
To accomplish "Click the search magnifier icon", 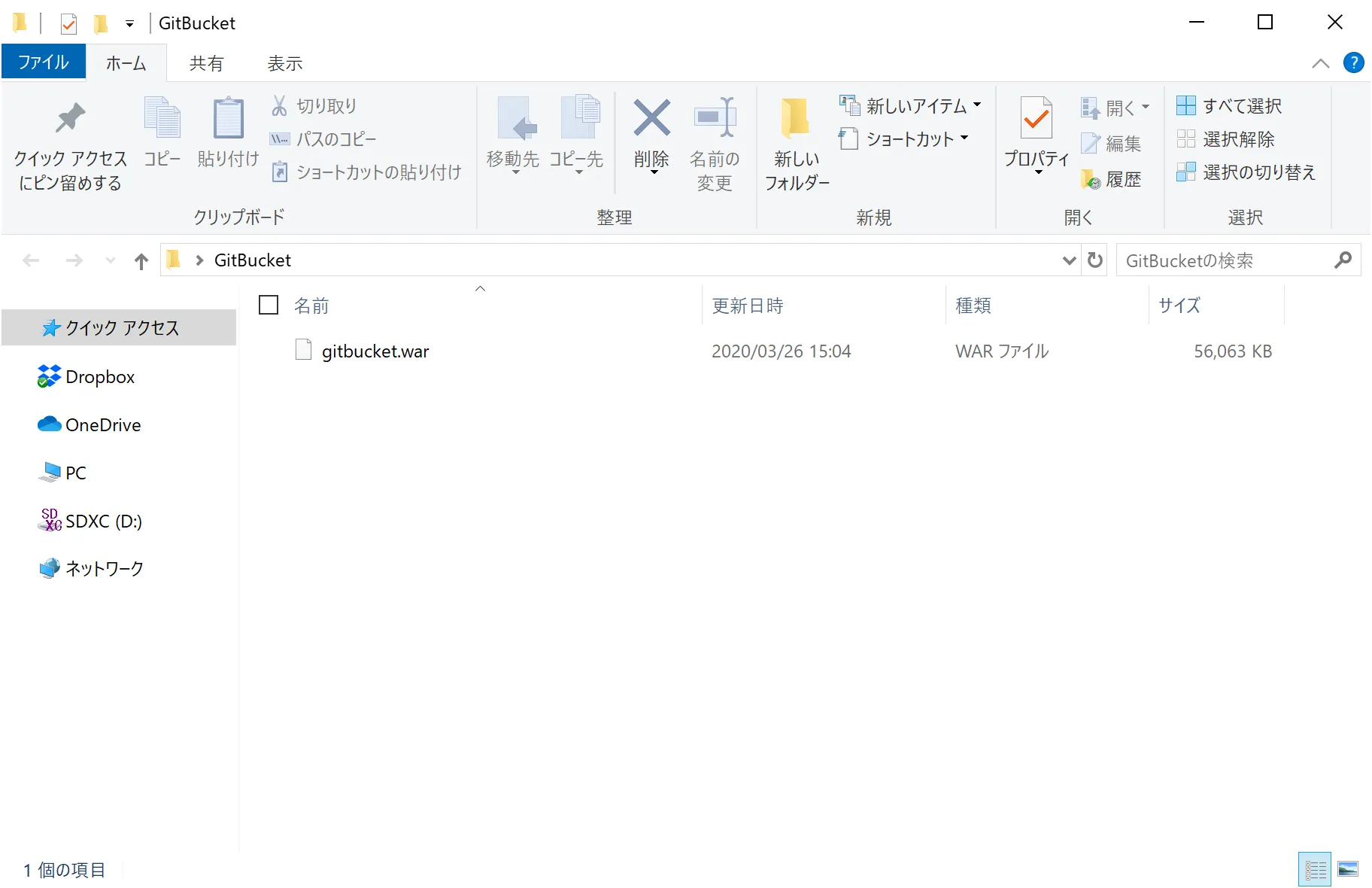I will tap(1343, 260).
